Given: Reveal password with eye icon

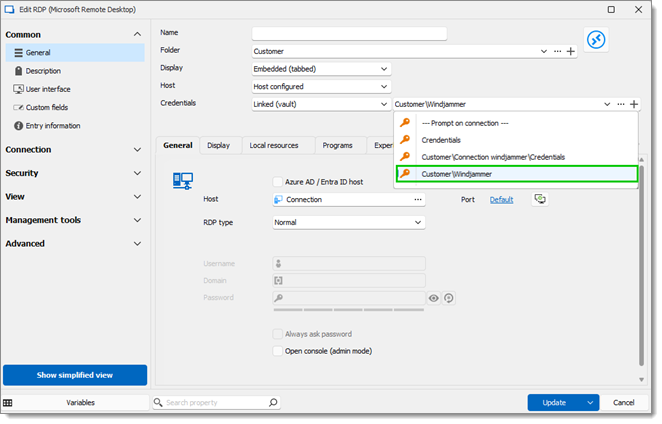Looking at the screenshot, I should point(434,298).
